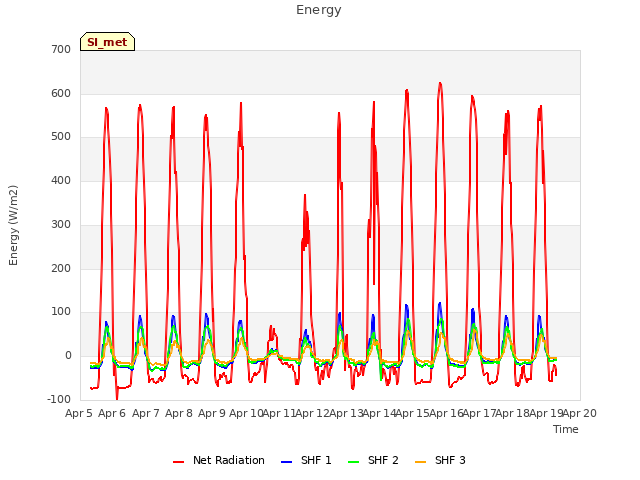This screenshot has height=480, width=640.
Task: Toggle the Net Radiation legend entry
Action: [219, 460]
